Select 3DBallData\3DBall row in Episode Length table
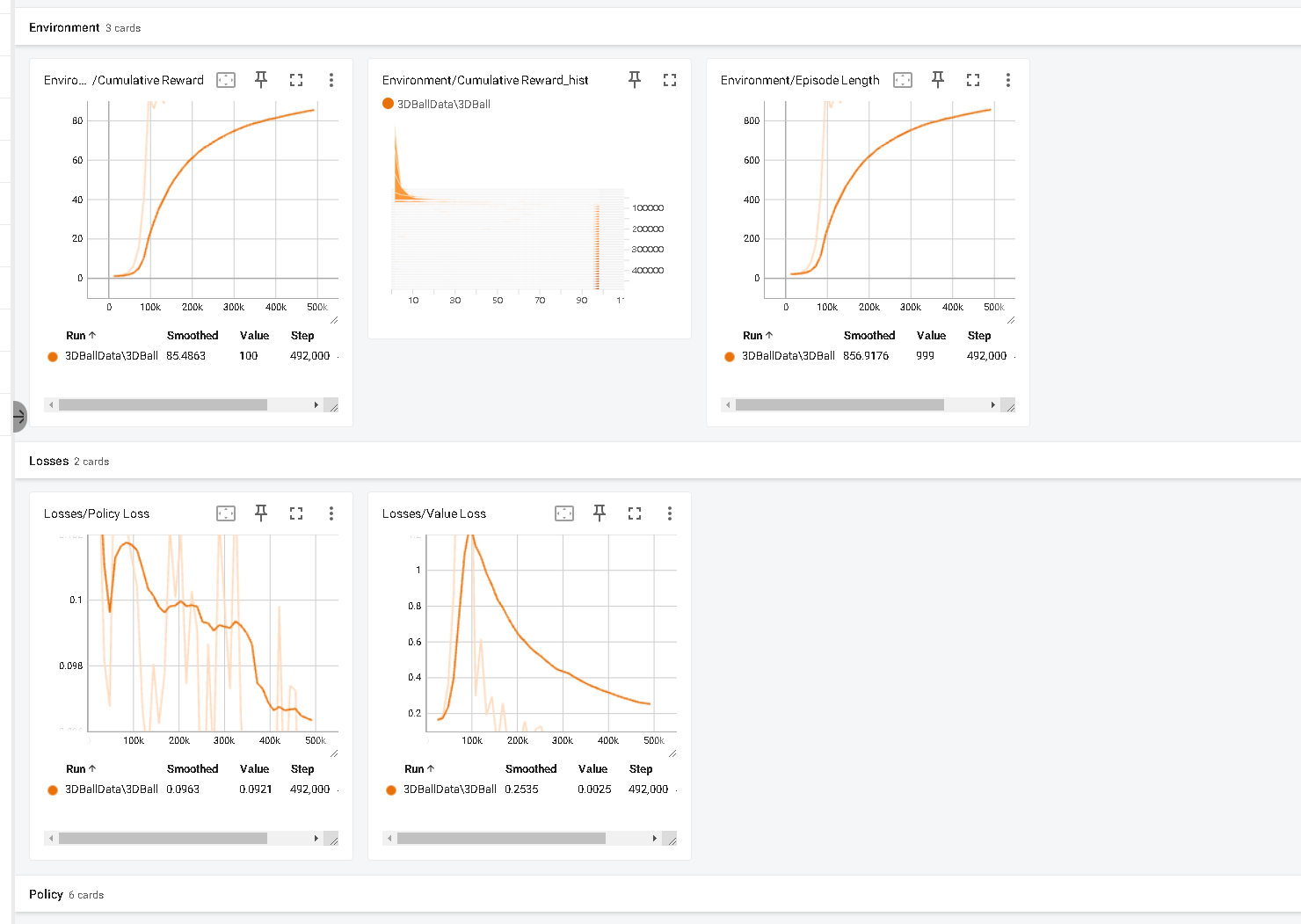The image size is (1301, 924). [869, 356]
